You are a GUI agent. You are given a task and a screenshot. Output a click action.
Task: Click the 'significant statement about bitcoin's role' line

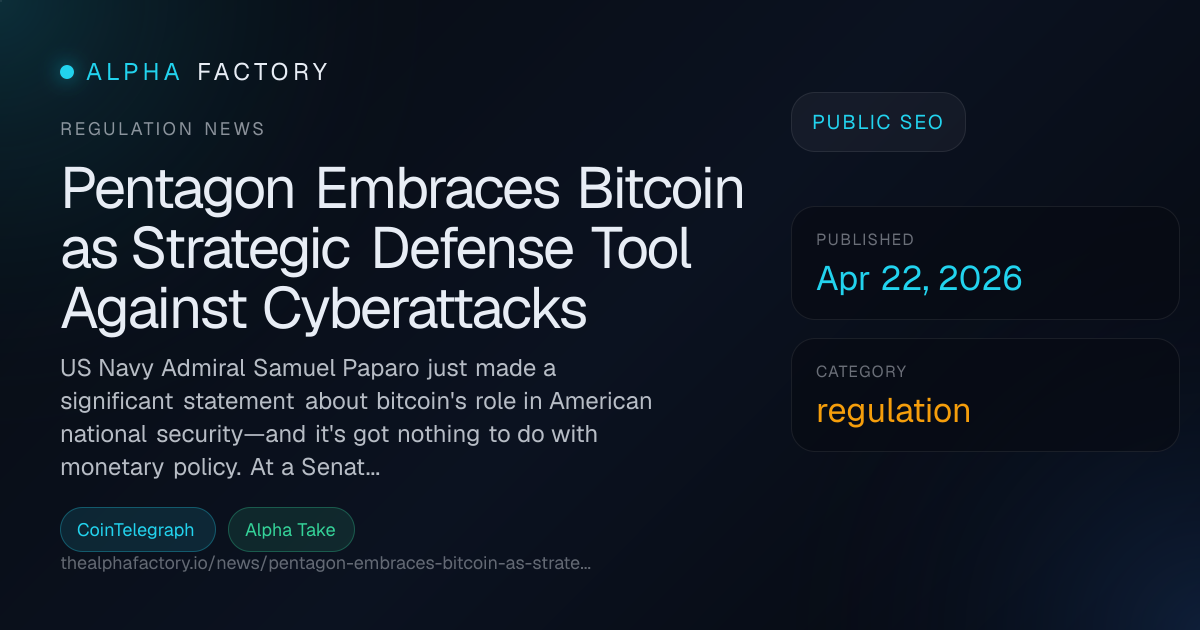point(355,402)
